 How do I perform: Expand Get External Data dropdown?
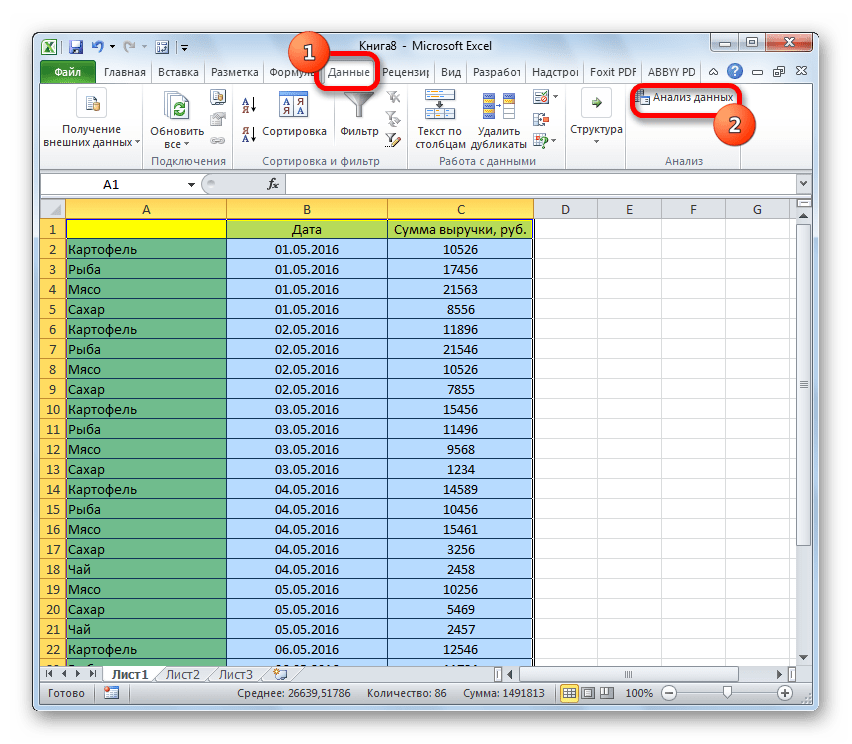click(x=138, y=142)
